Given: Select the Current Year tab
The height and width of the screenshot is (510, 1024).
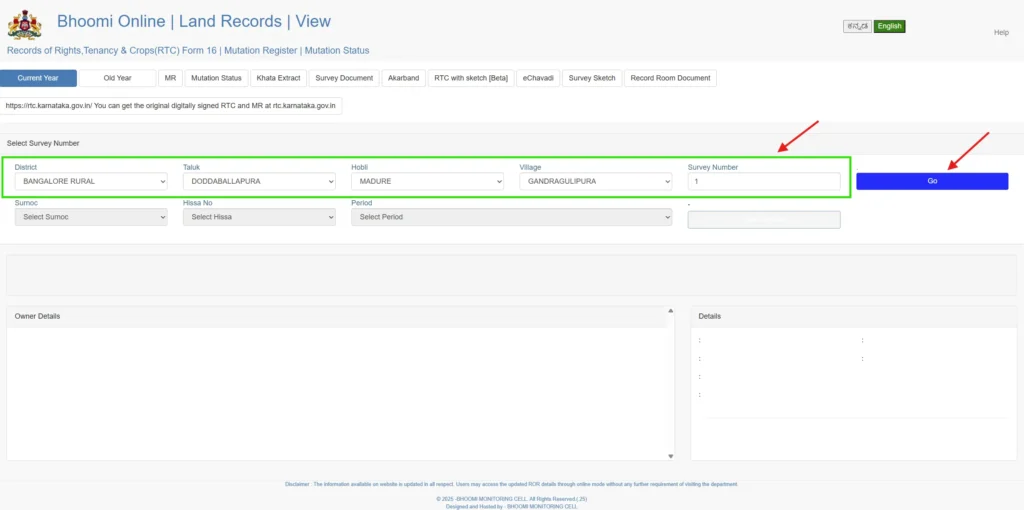Looking at the screenshot, I should [x=38, y=78].
